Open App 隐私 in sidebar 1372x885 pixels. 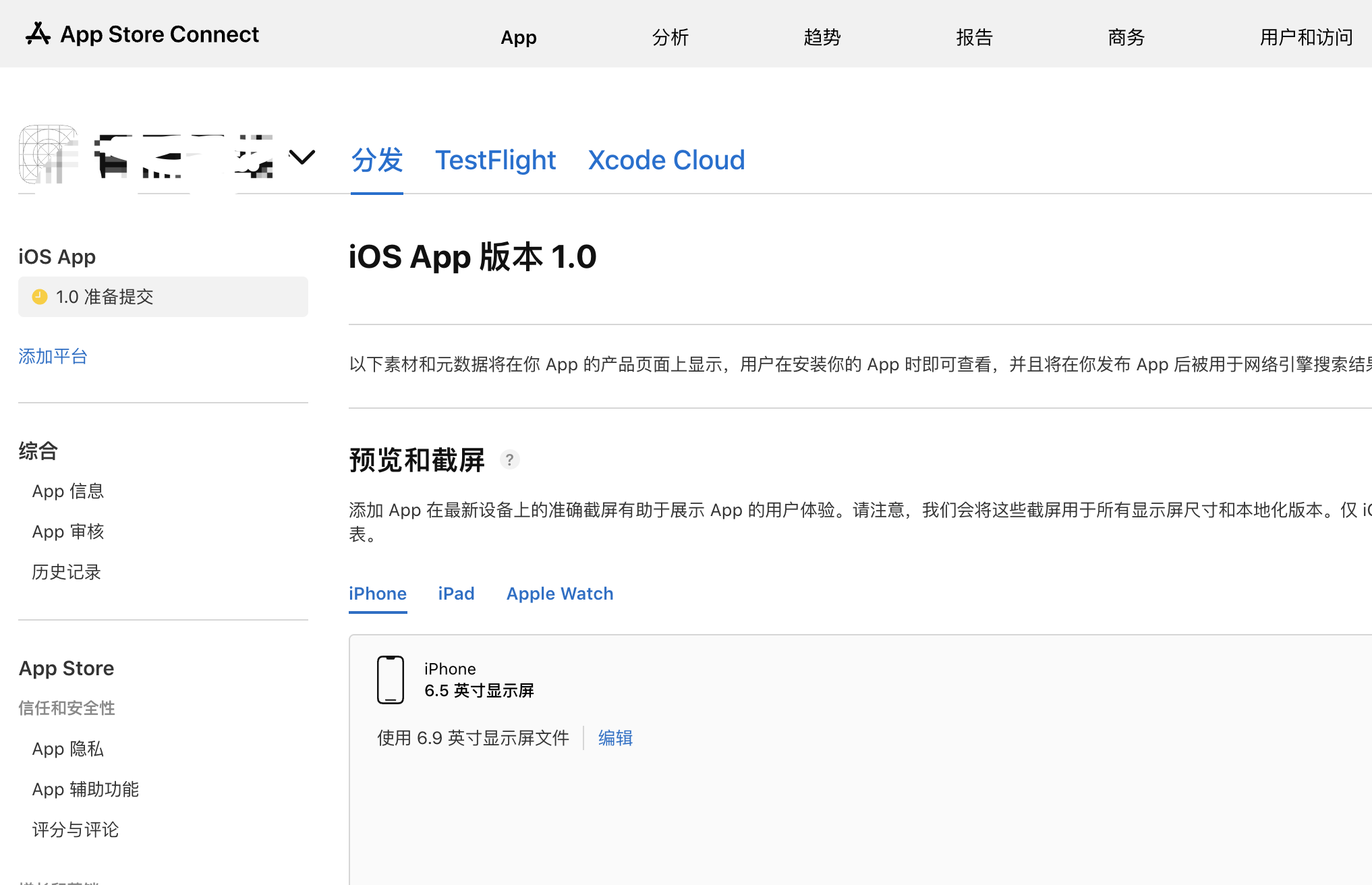[x=67, y=749]
